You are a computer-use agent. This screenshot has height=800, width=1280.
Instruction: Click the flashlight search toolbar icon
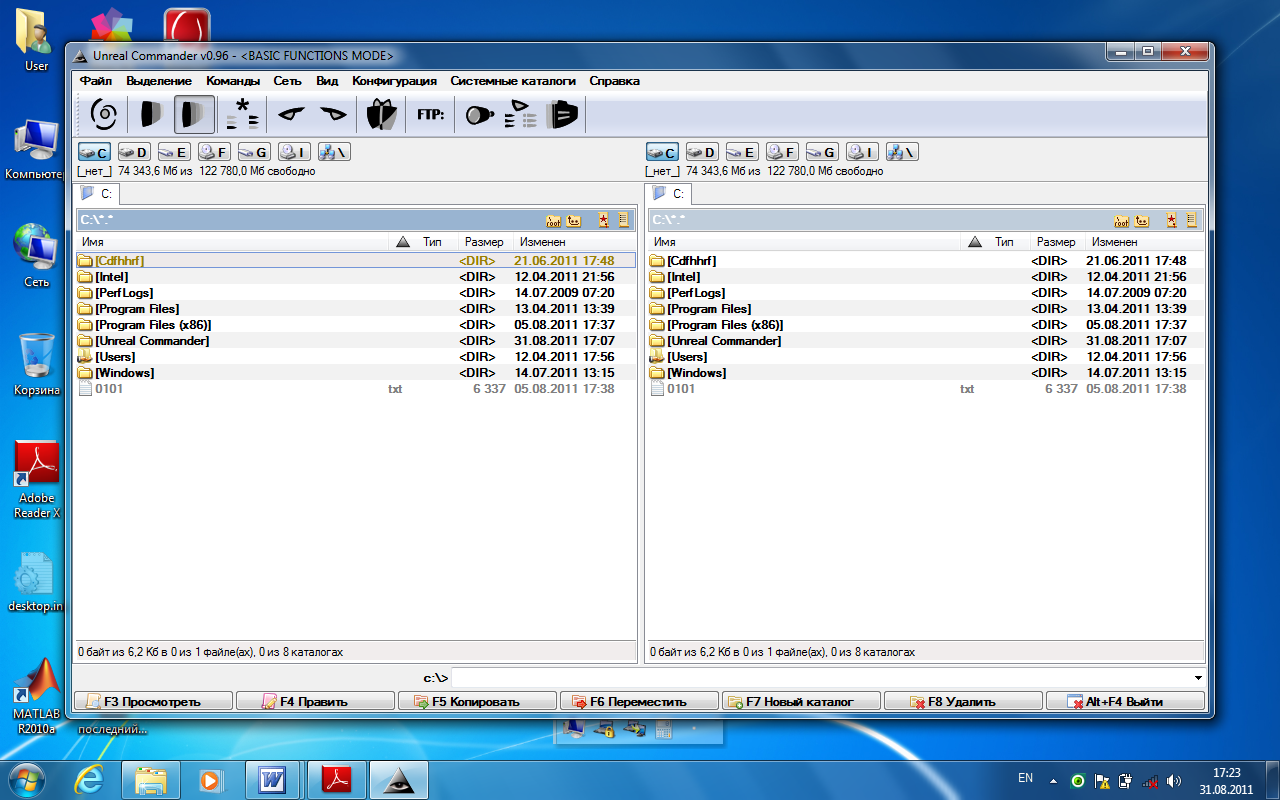click(479, 115)
